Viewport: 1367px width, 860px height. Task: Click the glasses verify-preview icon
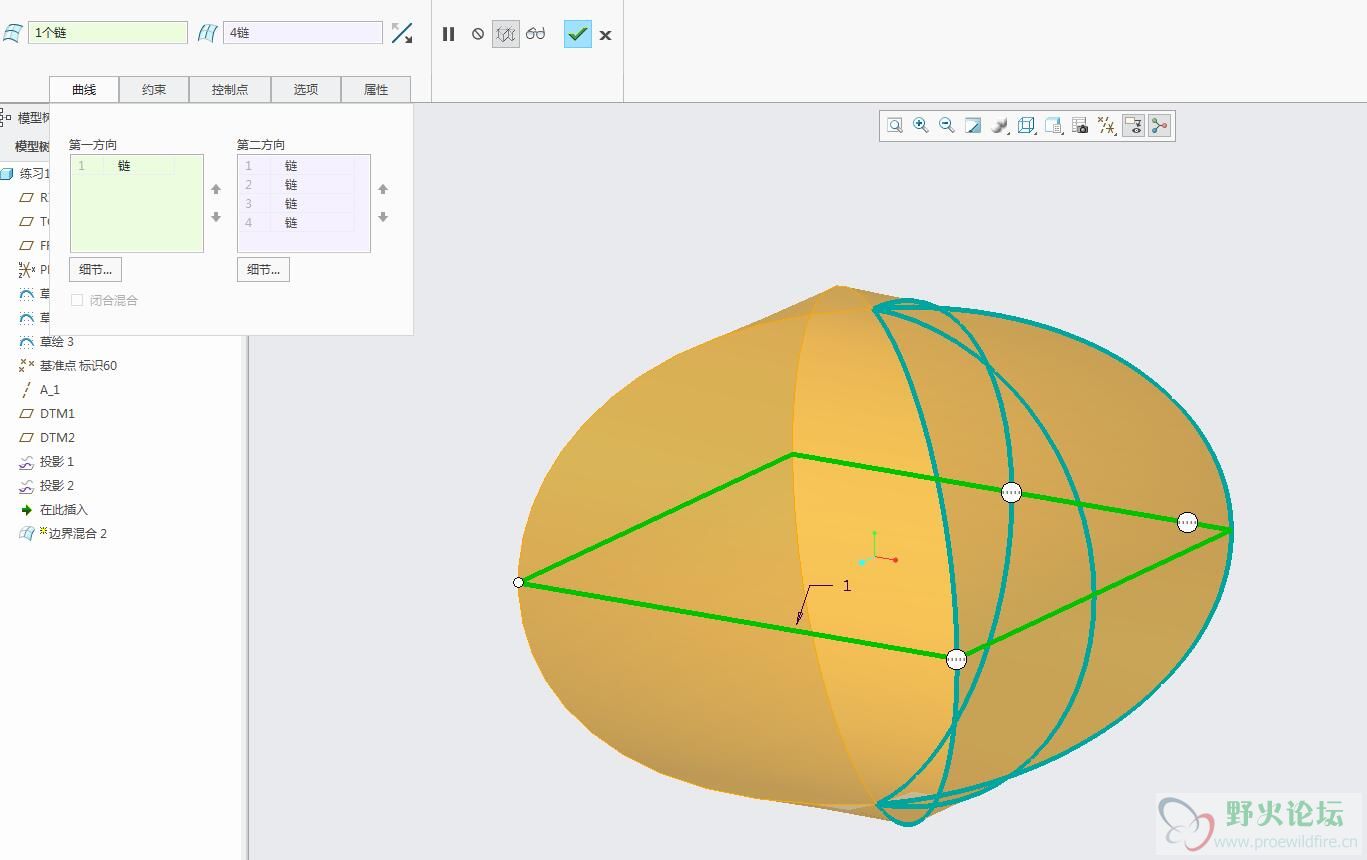[x=536, y=34]
